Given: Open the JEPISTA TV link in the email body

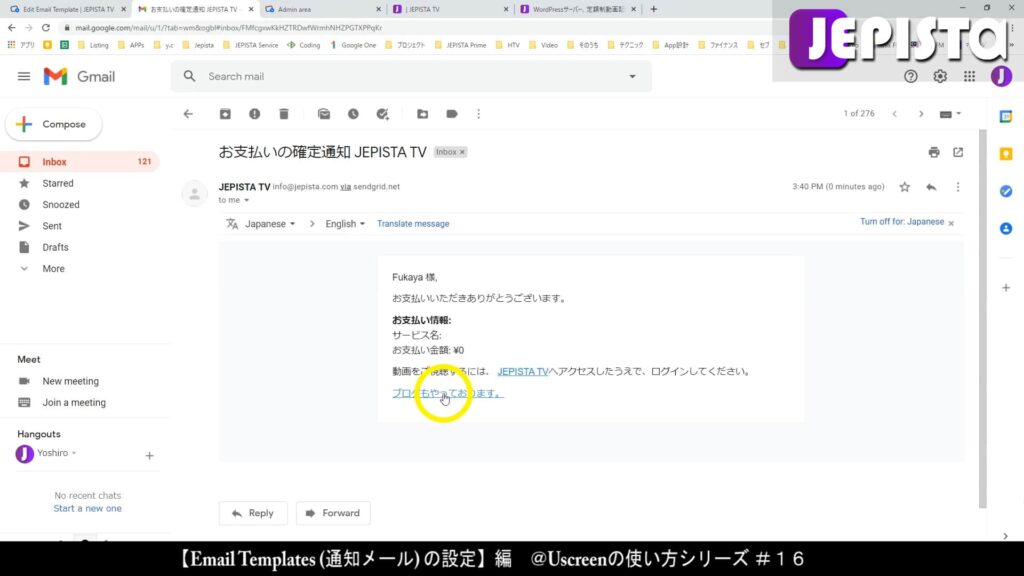Looking at the screenshot, I should pyautogui.click(x=522, y=372).
